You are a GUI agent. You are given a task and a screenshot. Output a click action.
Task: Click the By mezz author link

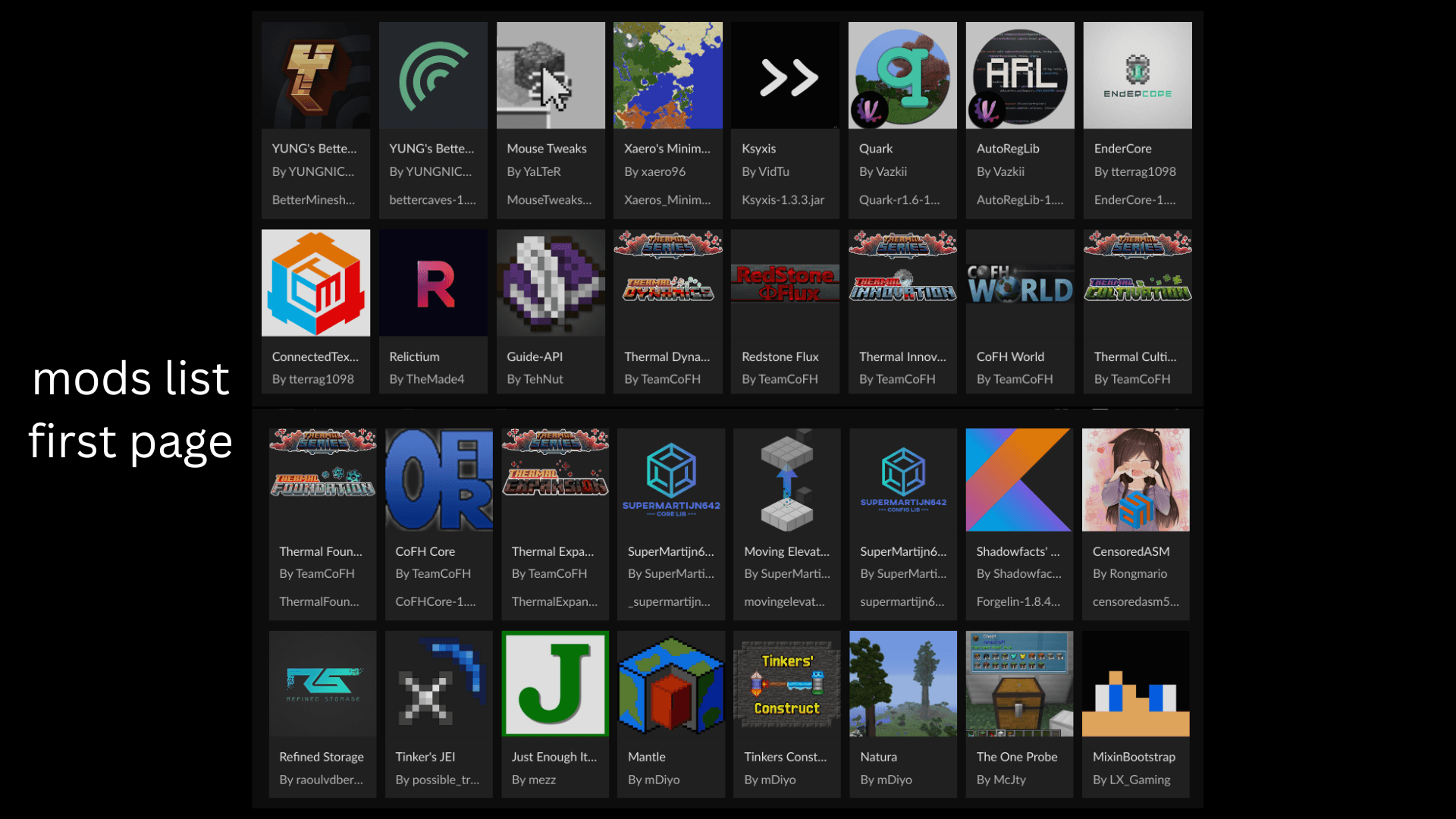[x=534, y=780]
